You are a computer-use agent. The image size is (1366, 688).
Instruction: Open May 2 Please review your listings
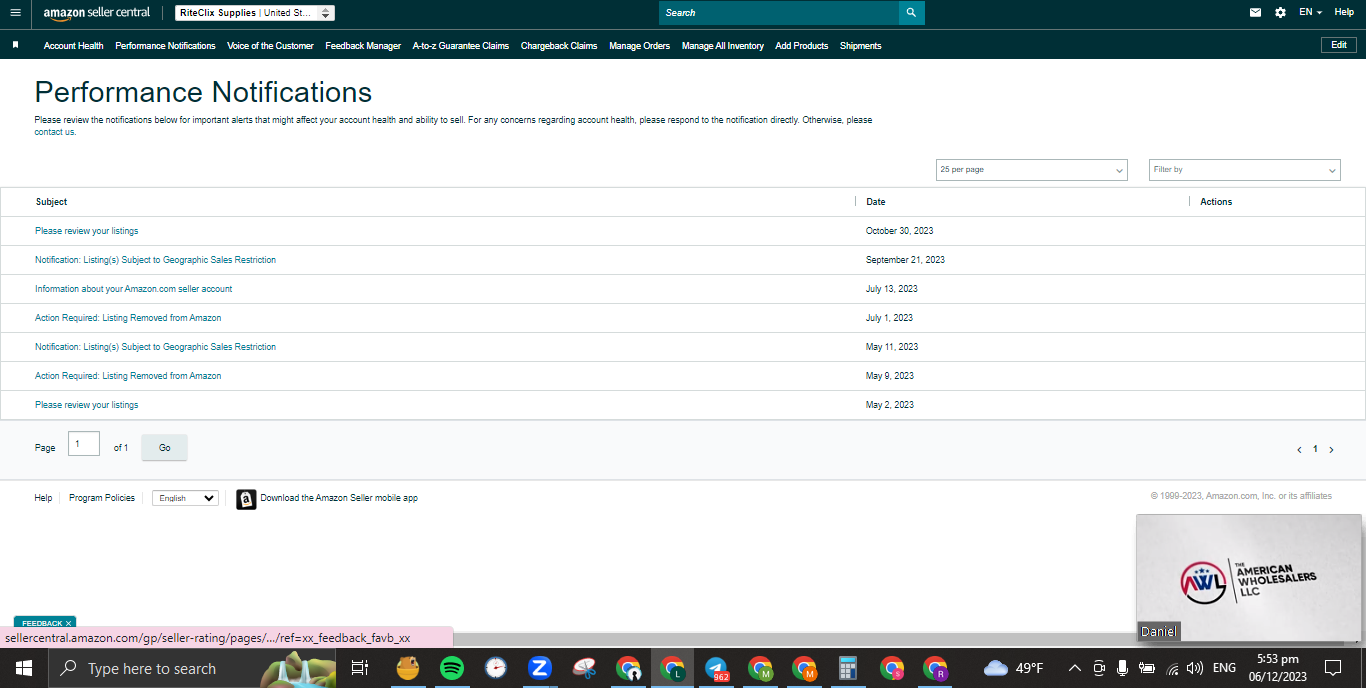click(x=87, y=405)
